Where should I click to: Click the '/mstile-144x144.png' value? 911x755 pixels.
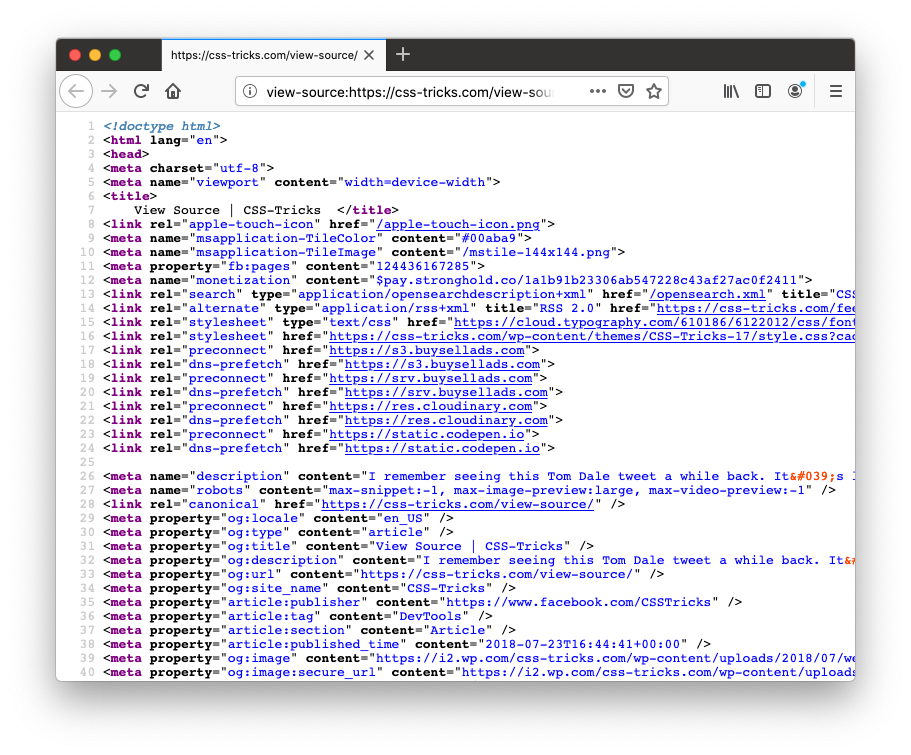coord(536,252)
